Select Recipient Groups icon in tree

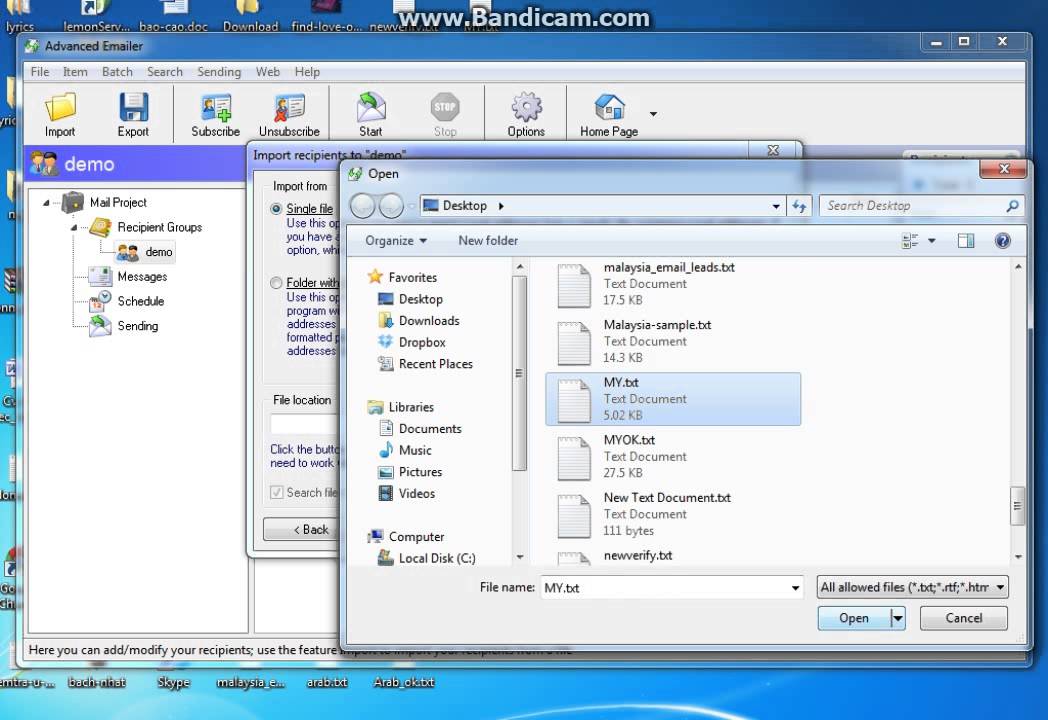pos(100,227)
